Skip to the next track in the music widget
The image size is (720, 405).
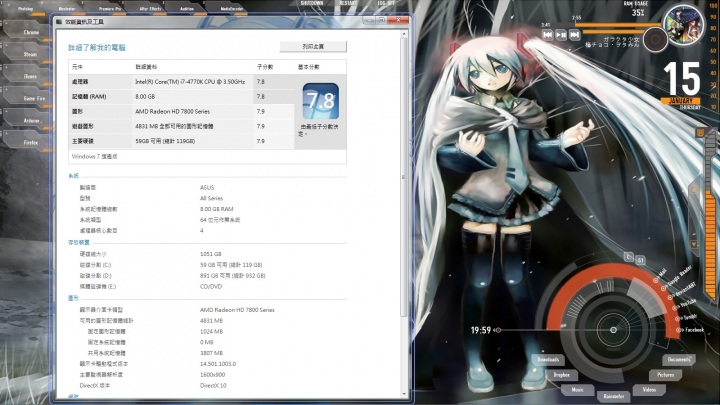(x=574, y=34)
